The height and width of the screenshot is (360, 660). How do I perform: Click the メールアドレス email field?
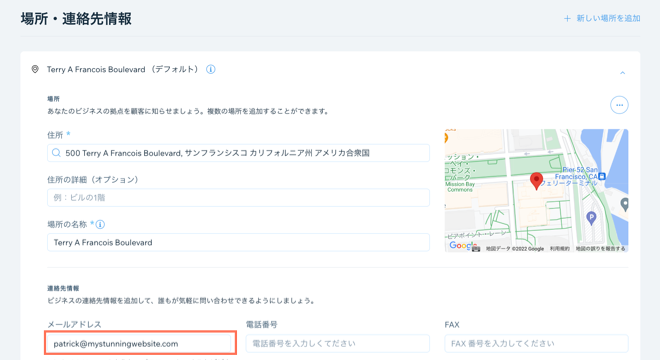(139, 344)
